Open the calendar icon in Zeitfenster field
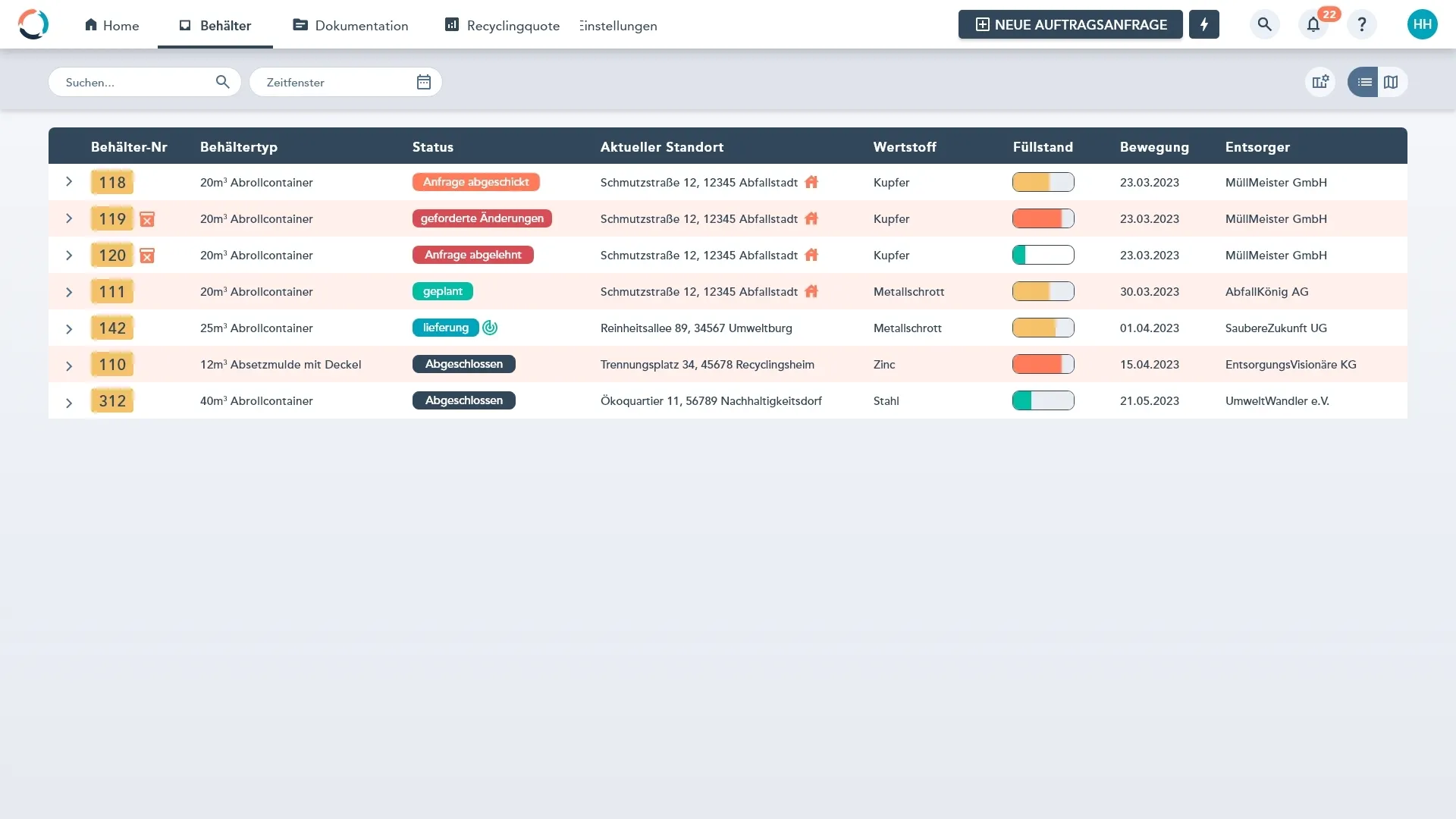Viewport: 1456px width, 819px height. (x=424, y=82)
